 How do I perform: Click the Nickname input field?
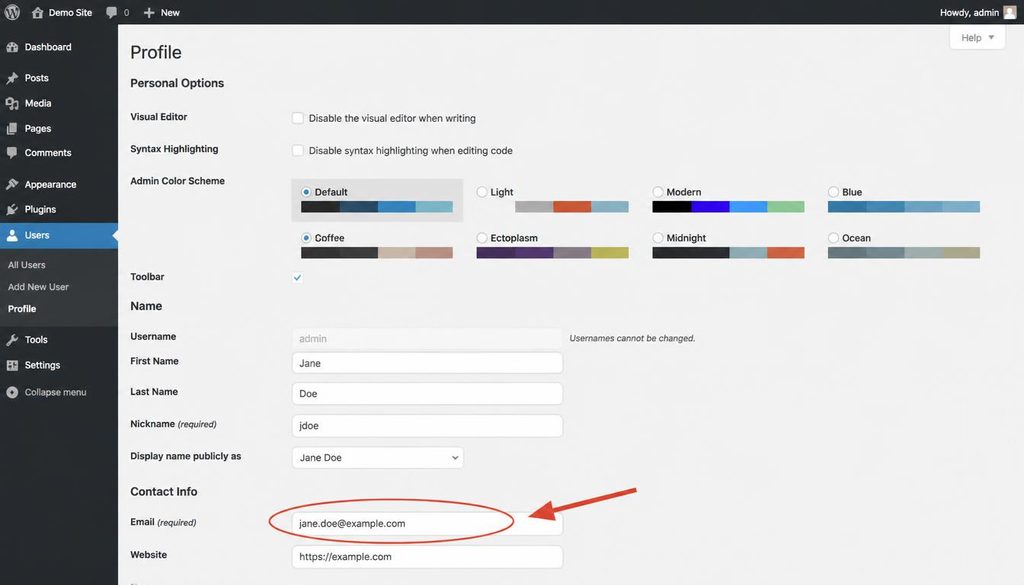tap(427, 426)
